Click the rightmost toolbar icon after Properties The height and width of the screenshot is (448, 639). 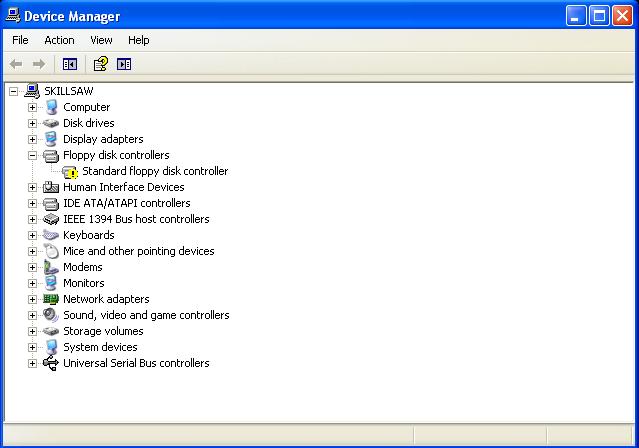pyautogui.click(x=124, y=64)
